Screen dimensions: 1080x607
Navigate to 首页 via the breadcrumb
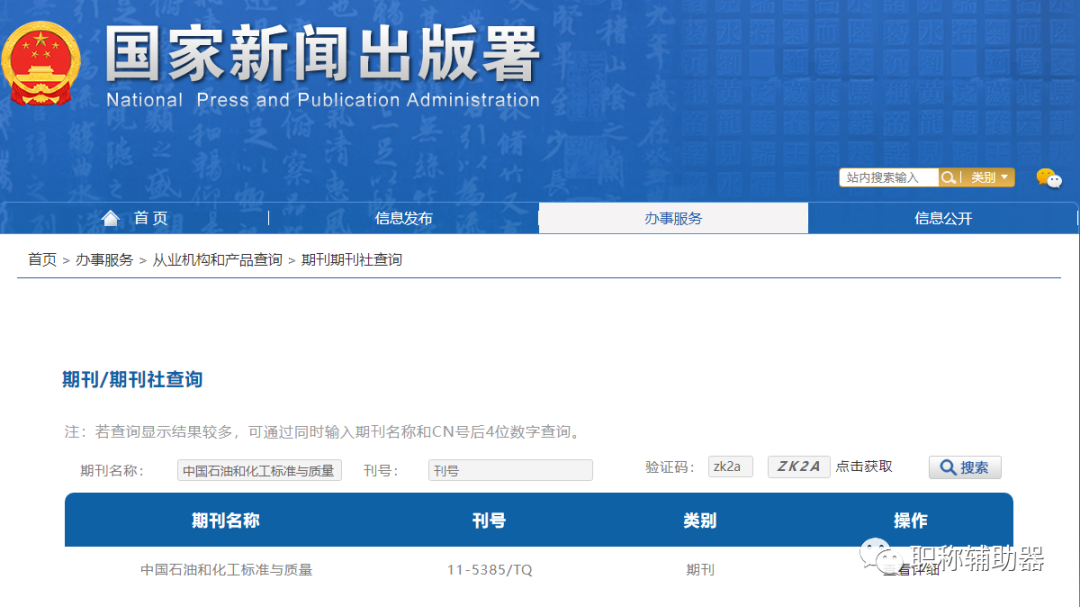click(40, 258)
